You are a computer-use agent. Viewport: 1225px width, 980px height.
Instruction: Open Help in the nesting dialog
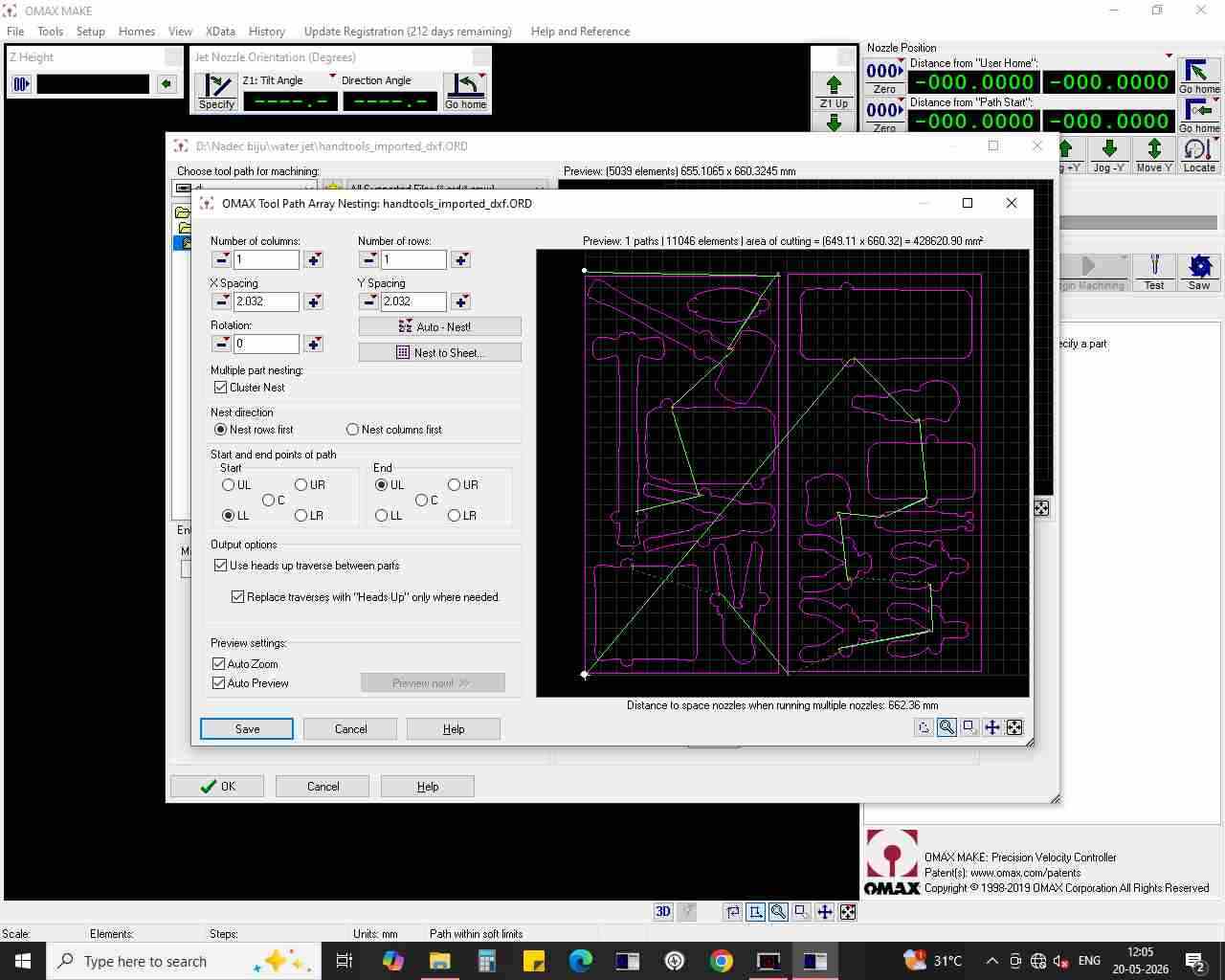(454, 729)
